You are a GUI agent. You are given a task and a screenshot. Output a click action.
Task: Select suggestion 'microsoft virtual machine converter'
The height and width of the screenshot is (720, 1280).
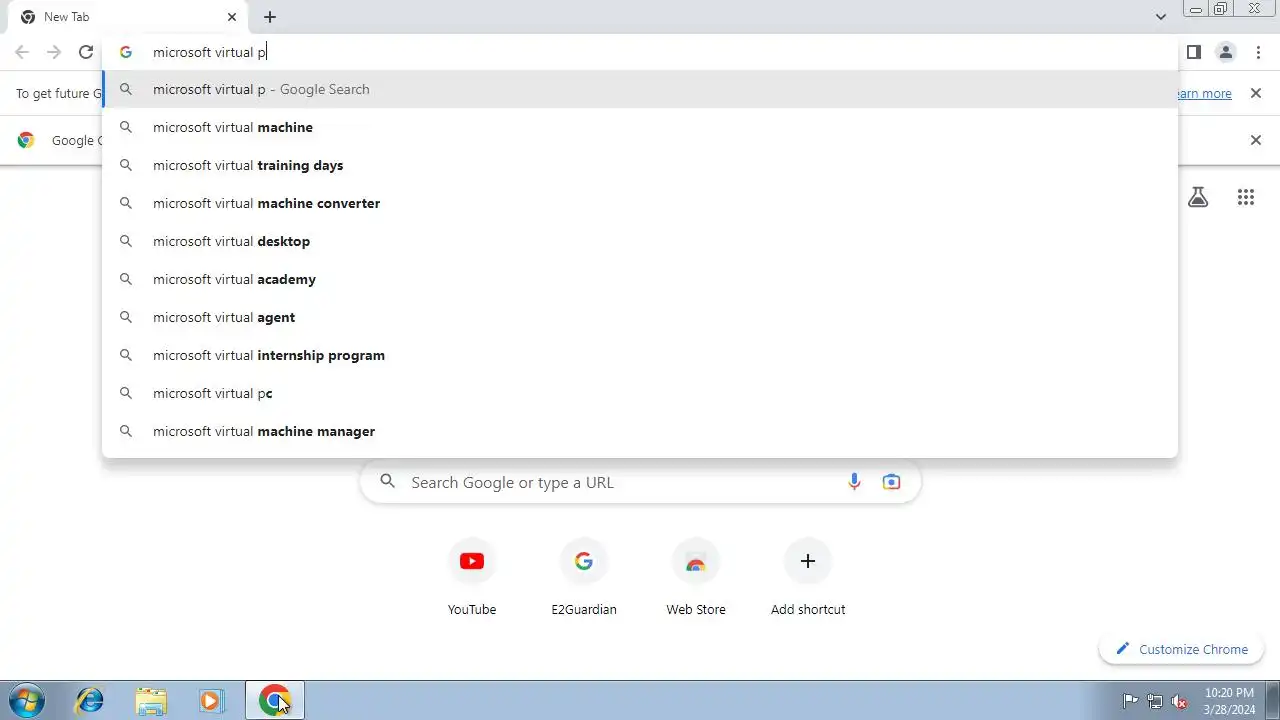[x=640, y=203]
